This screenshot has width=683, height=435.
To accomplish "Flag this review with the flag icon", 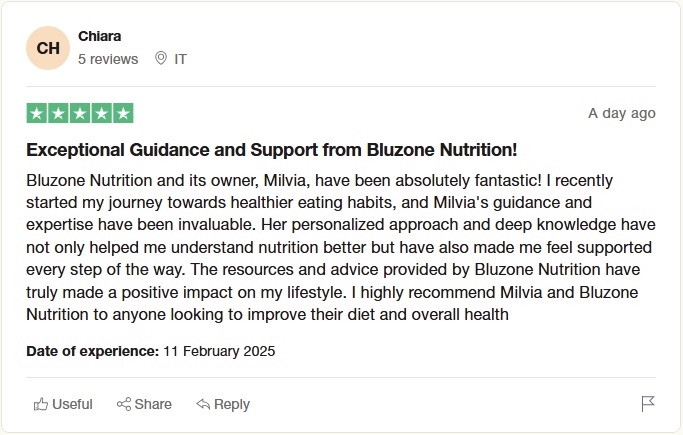I will pyautogui.click(x=648, y=404).
